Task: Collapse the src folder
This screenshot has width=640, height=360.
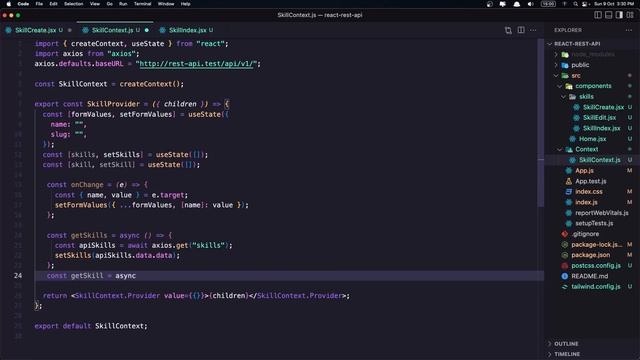Action: tap(576, 76)
